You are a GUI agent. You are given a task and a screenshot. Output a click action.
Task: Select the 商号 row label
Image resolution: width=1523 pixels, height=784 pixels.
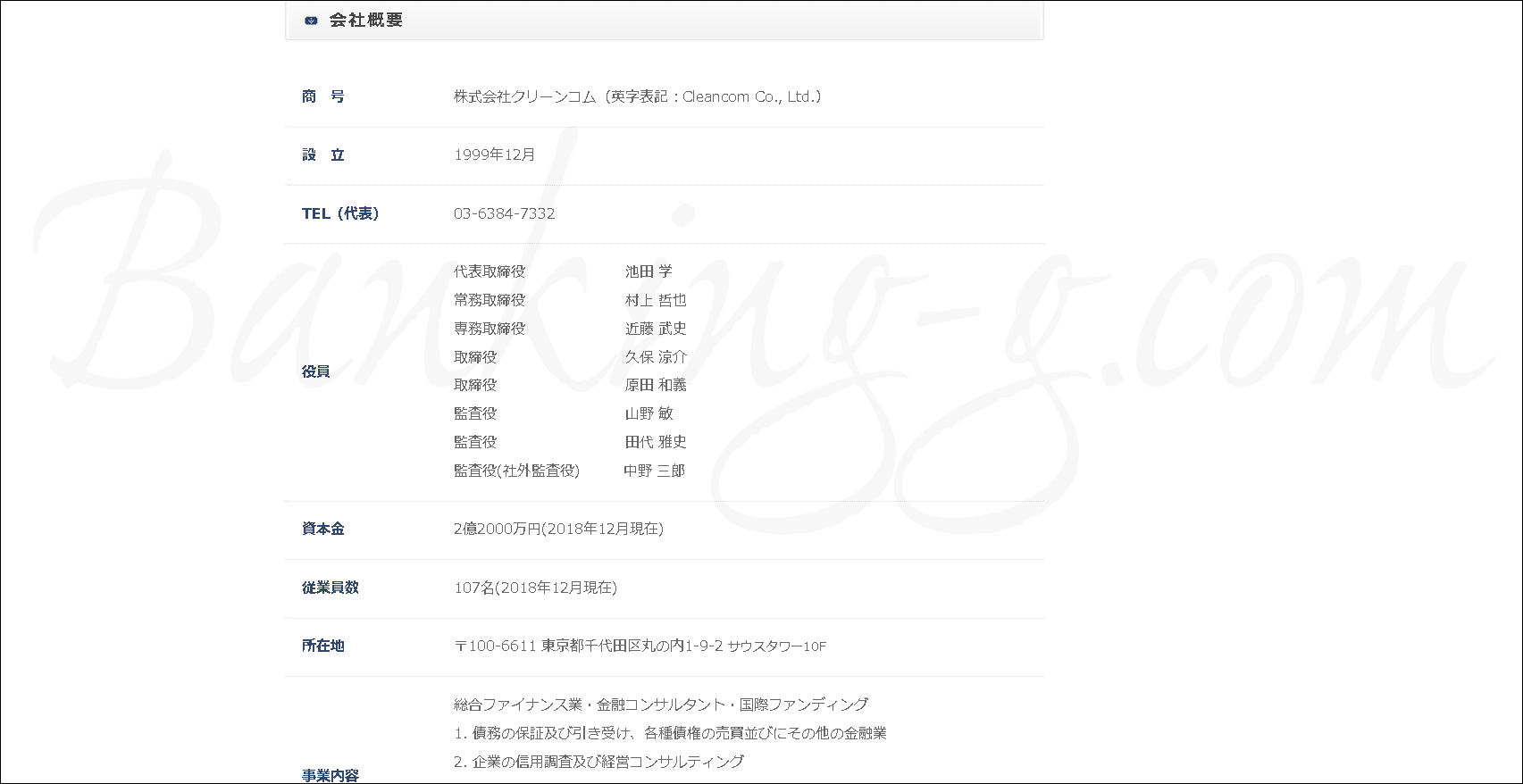click(x=323, y=96)
